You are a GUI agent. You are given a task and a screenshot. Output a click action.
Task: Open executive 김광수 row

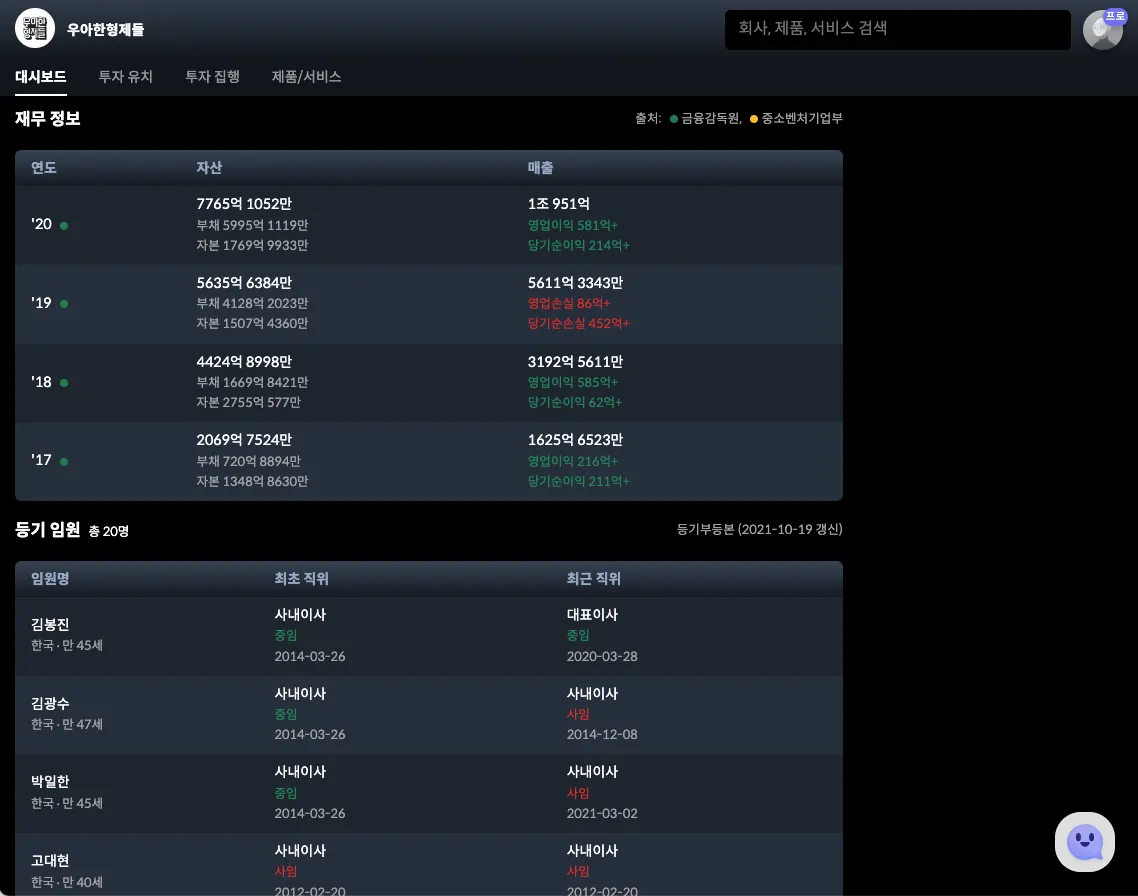point(429,715)
